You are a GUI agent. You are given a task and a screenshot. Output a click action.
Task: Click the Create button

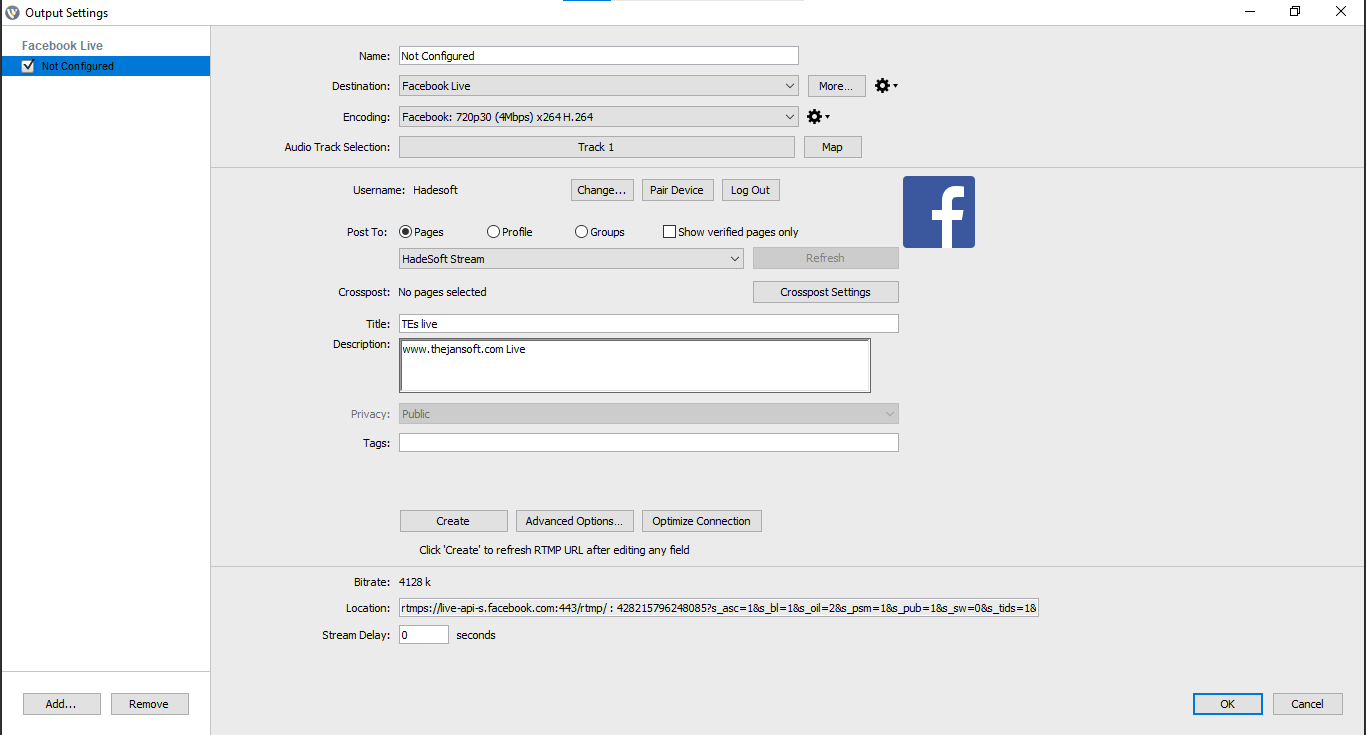453,521
